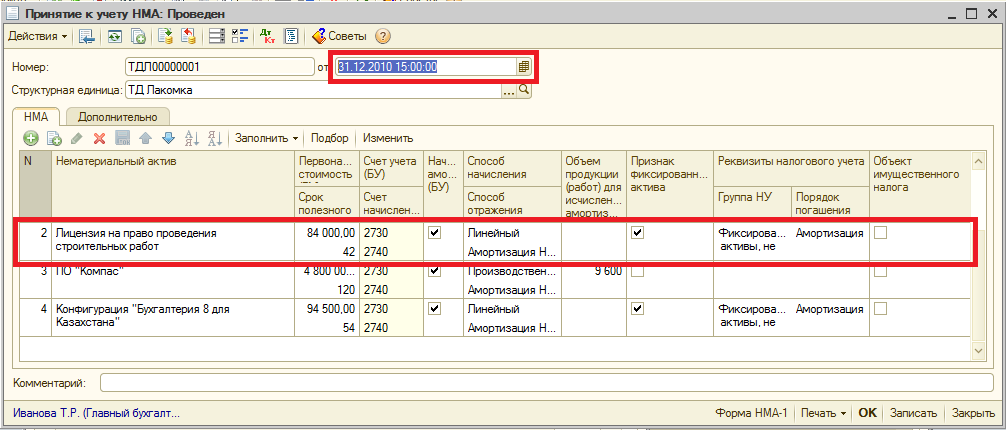
Task: Move row down with the blue arrow
Action: (168, 138)
